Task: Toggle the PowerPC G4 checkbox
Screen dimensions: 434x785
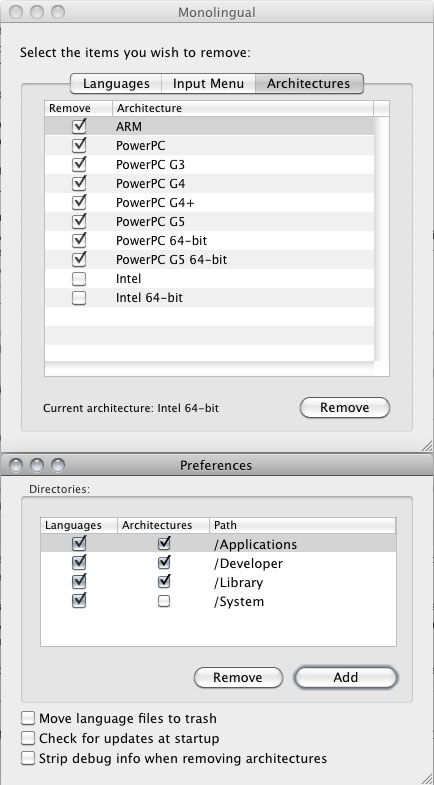Action: click(x=79, y=183)
